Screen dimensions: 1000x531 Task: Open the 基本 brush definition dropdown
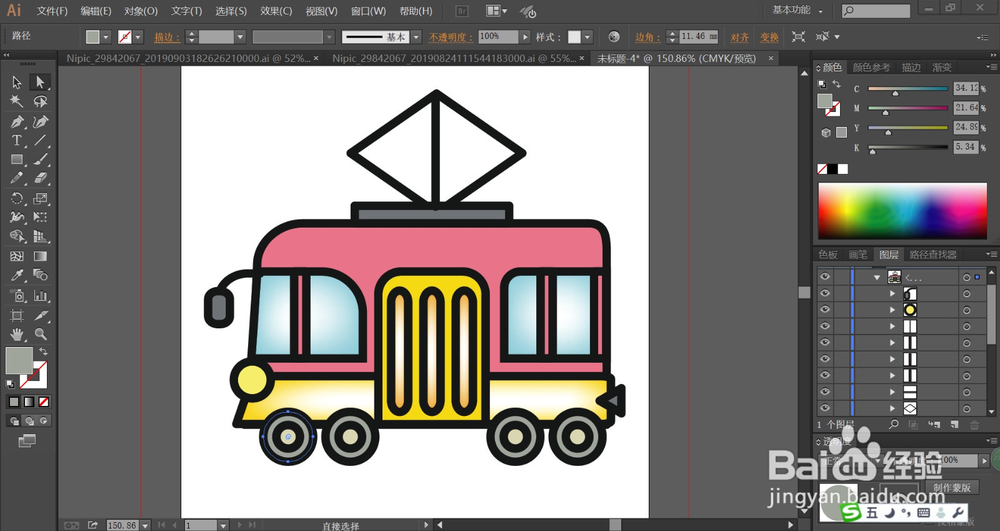416,37
